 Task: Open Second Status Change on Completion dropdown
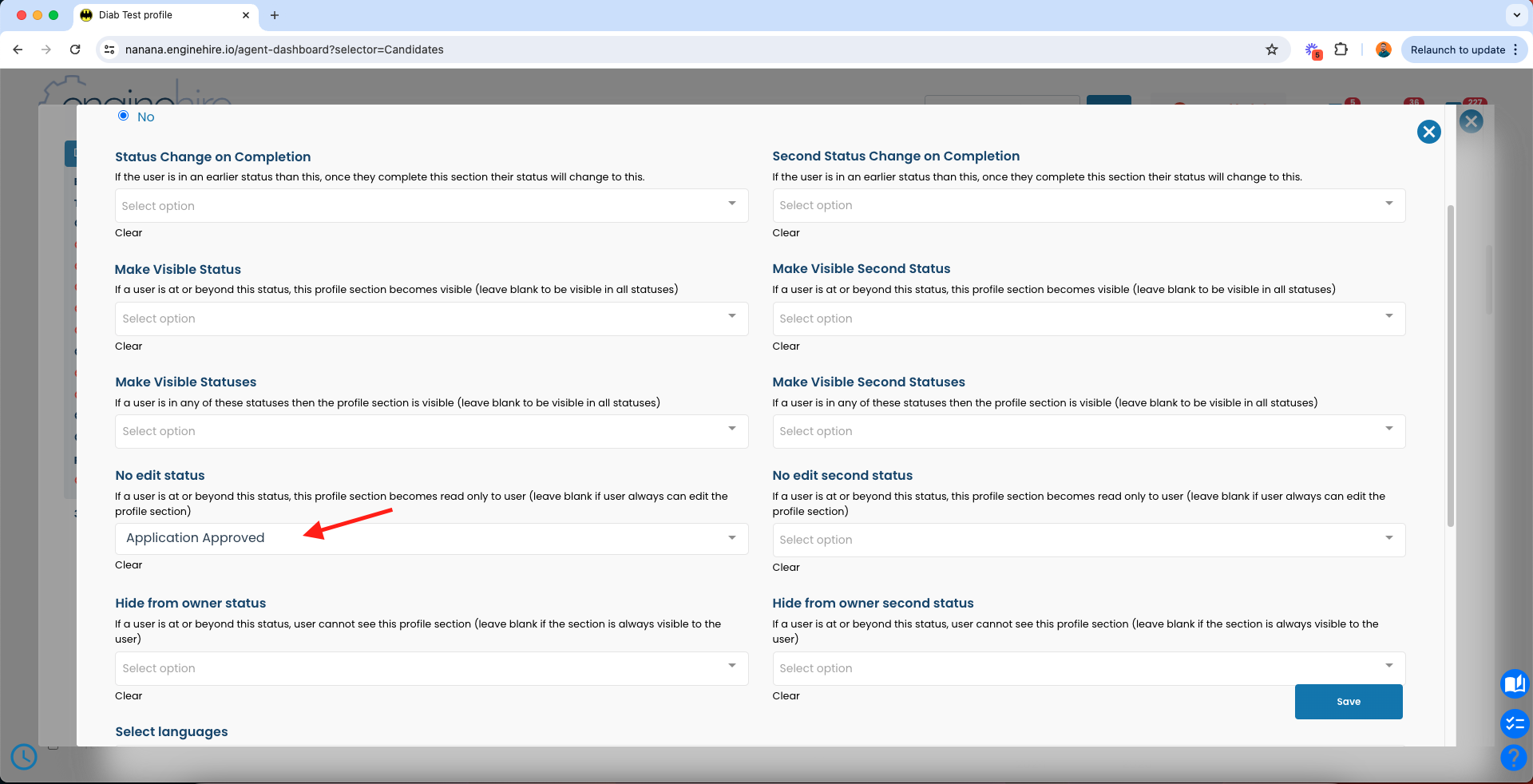(x=1088, y=205)
